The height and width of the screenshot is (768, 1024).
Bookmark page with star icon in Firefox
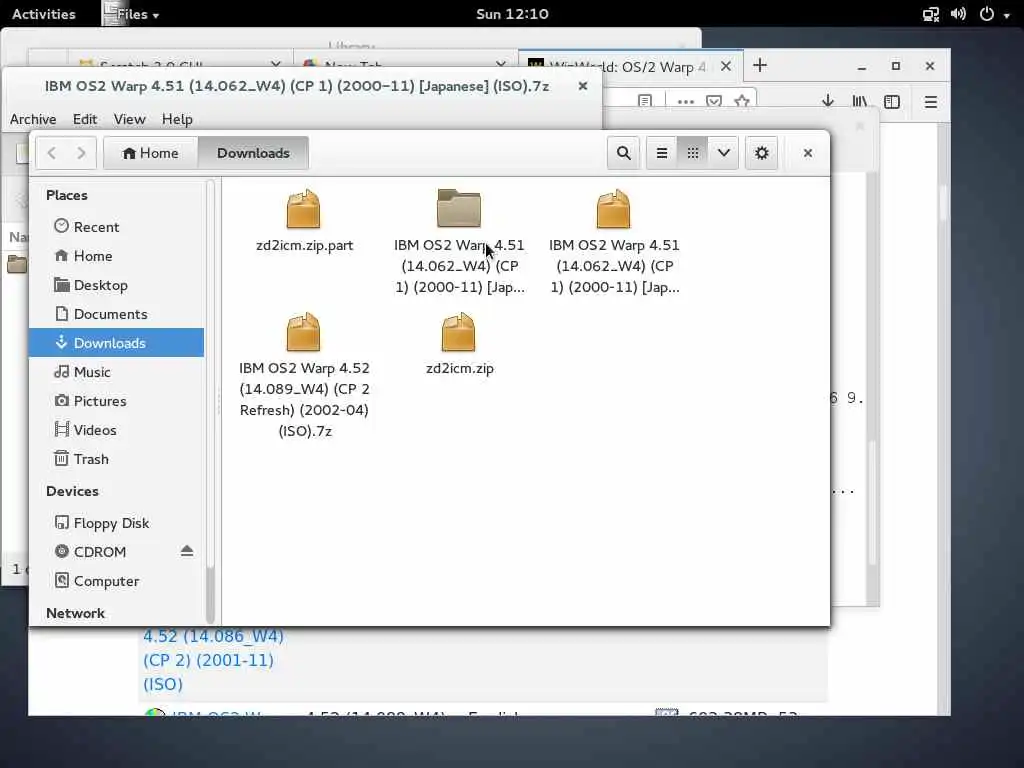(x=741, y=101)
